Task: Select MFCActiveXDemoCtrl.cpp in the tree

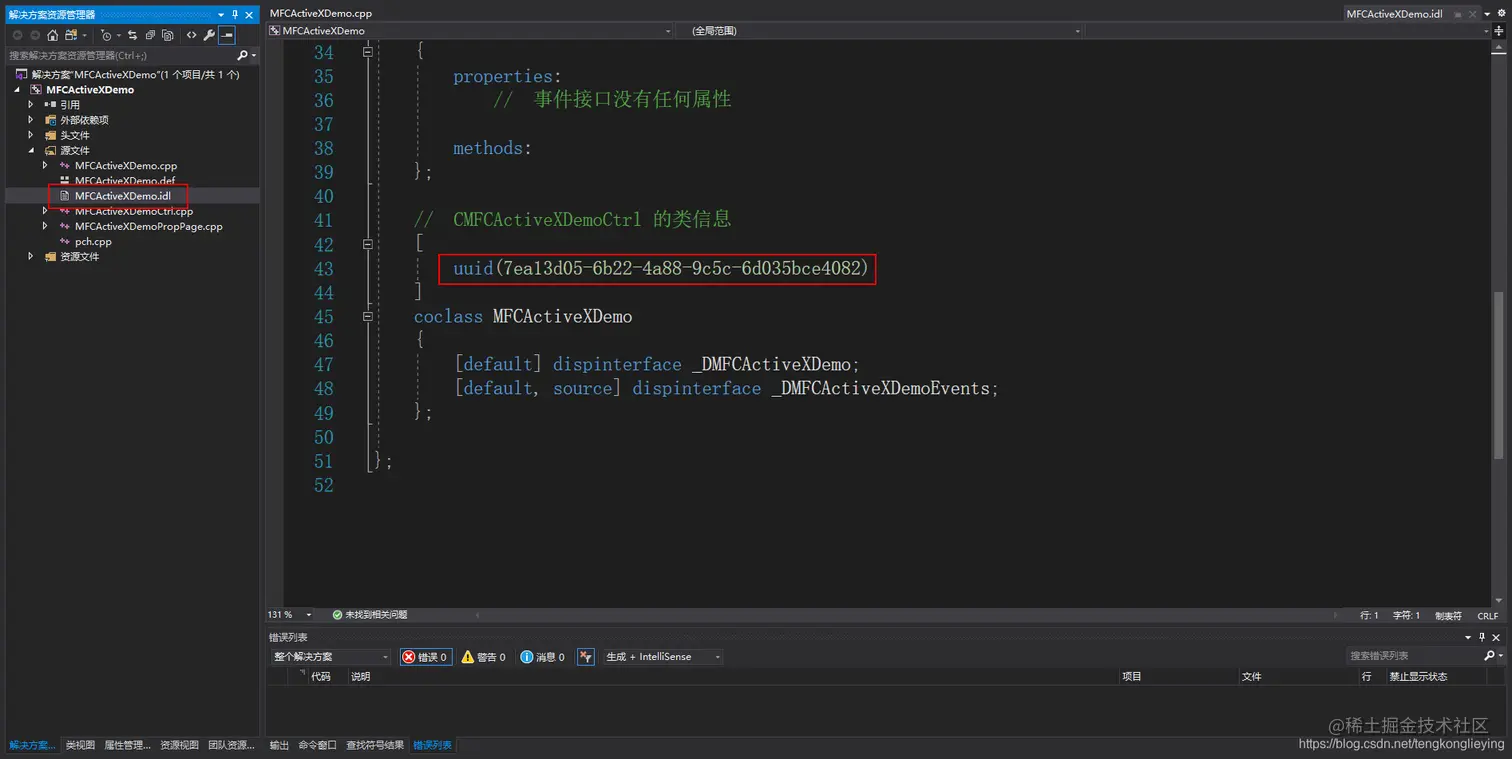Action: (134, 211)
